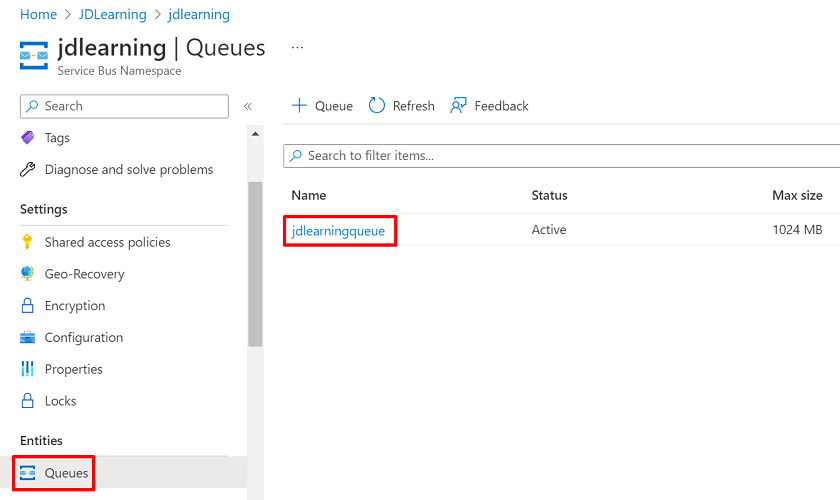Viewport: 840px width, 500px height.
Task: Open Geo-Recovery settings
Action: [84, 274]
